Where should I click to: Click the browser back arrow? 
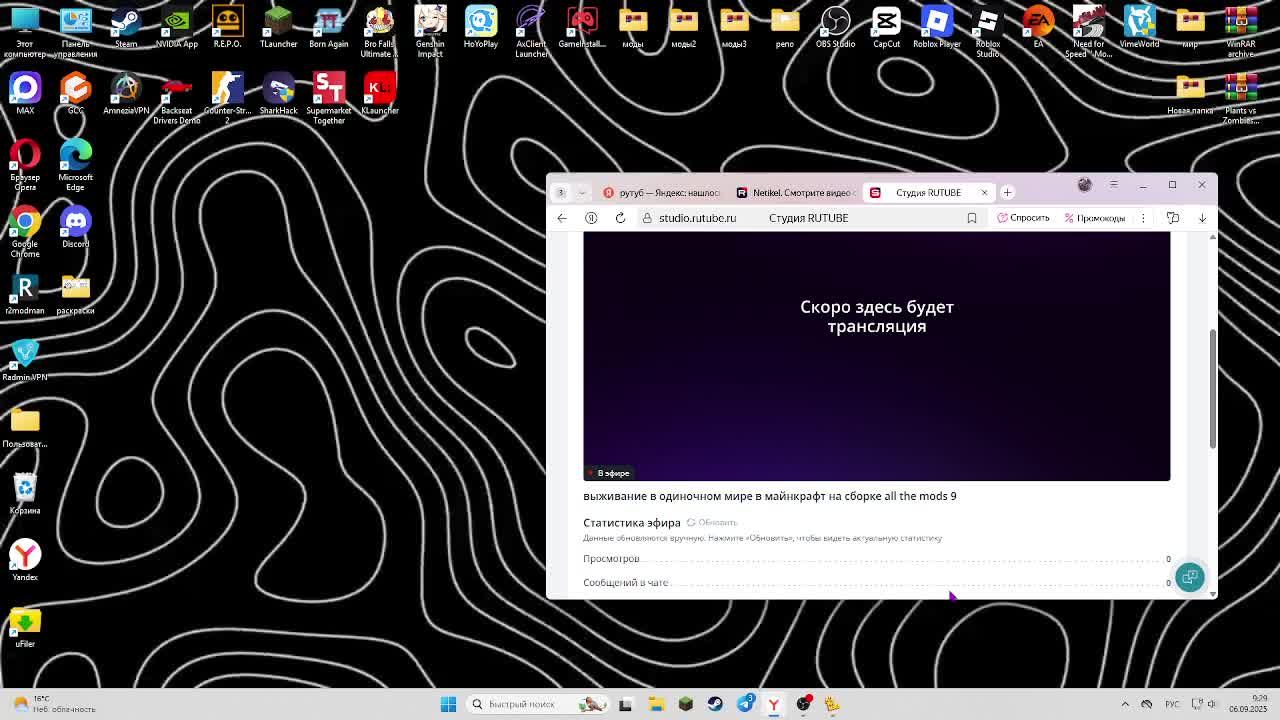[562, 218]
